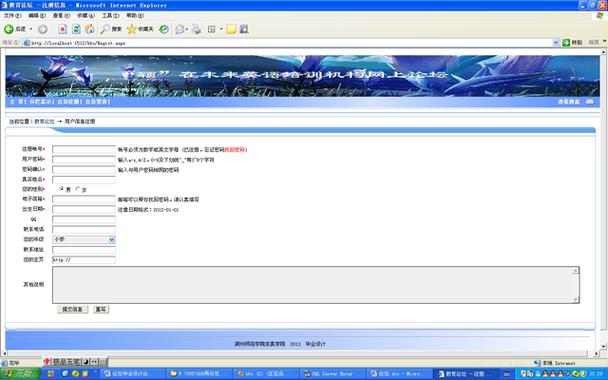608x380 pixels.
Task: Open the 收藏 (Favorites) menu
Action: (x=86, y=16)
